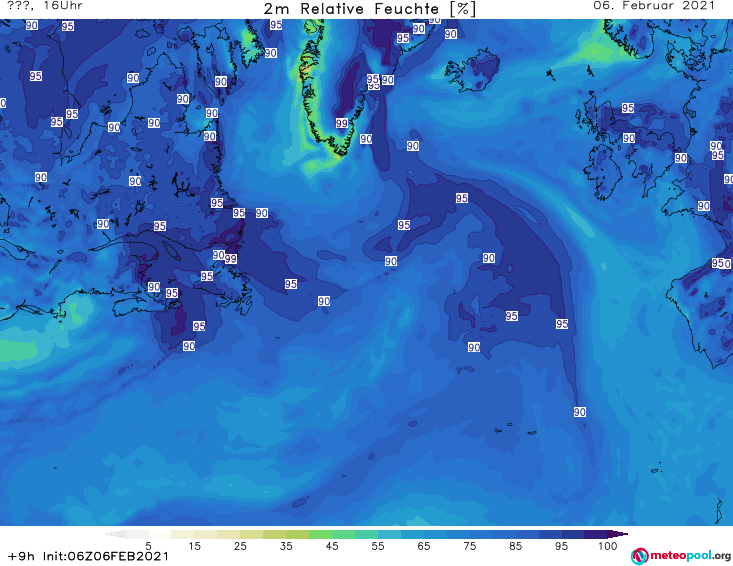Click the colorbar value label "35"

coord(286,546)
